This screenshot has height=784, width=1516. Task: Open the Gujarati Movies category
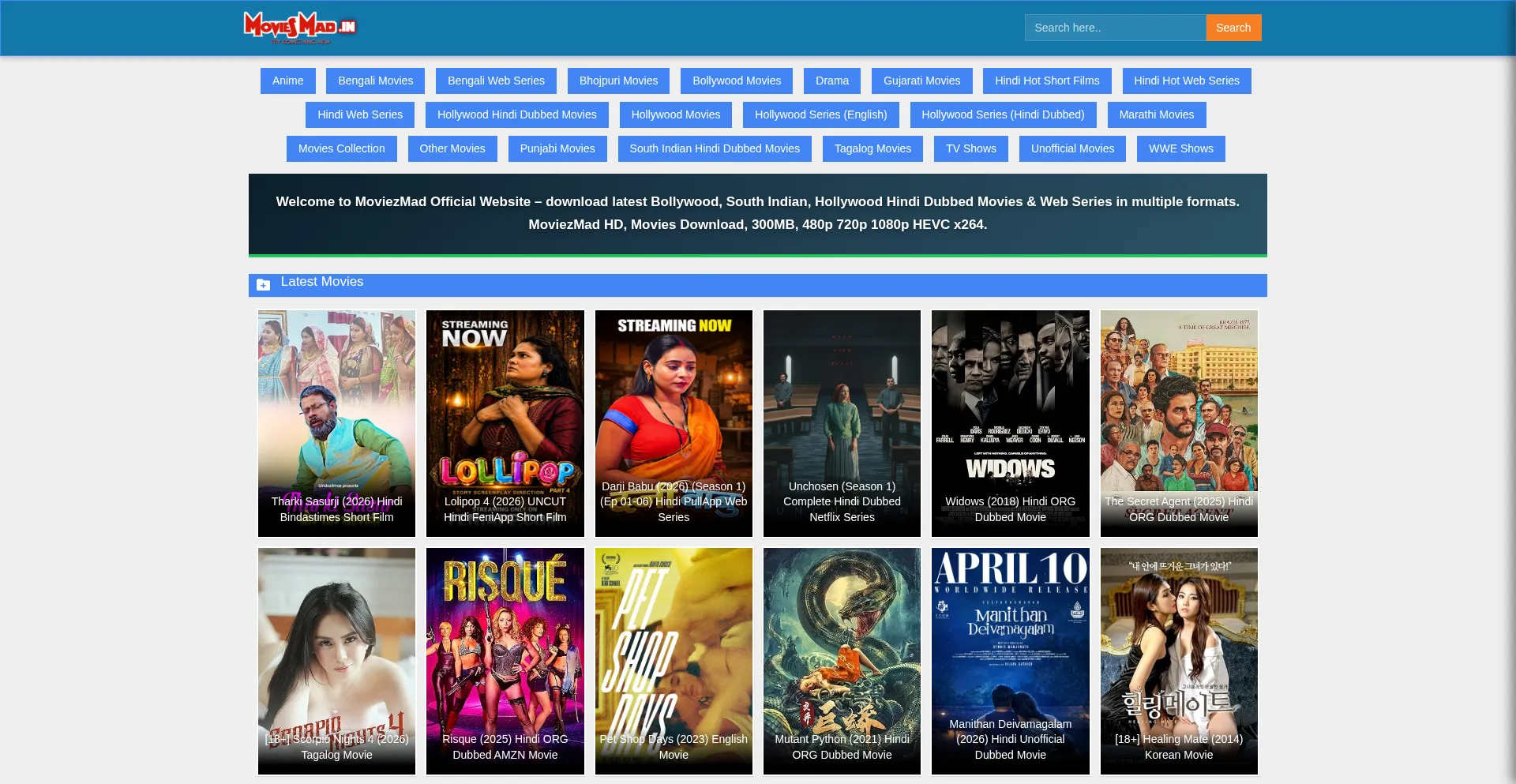click(922, 81)
